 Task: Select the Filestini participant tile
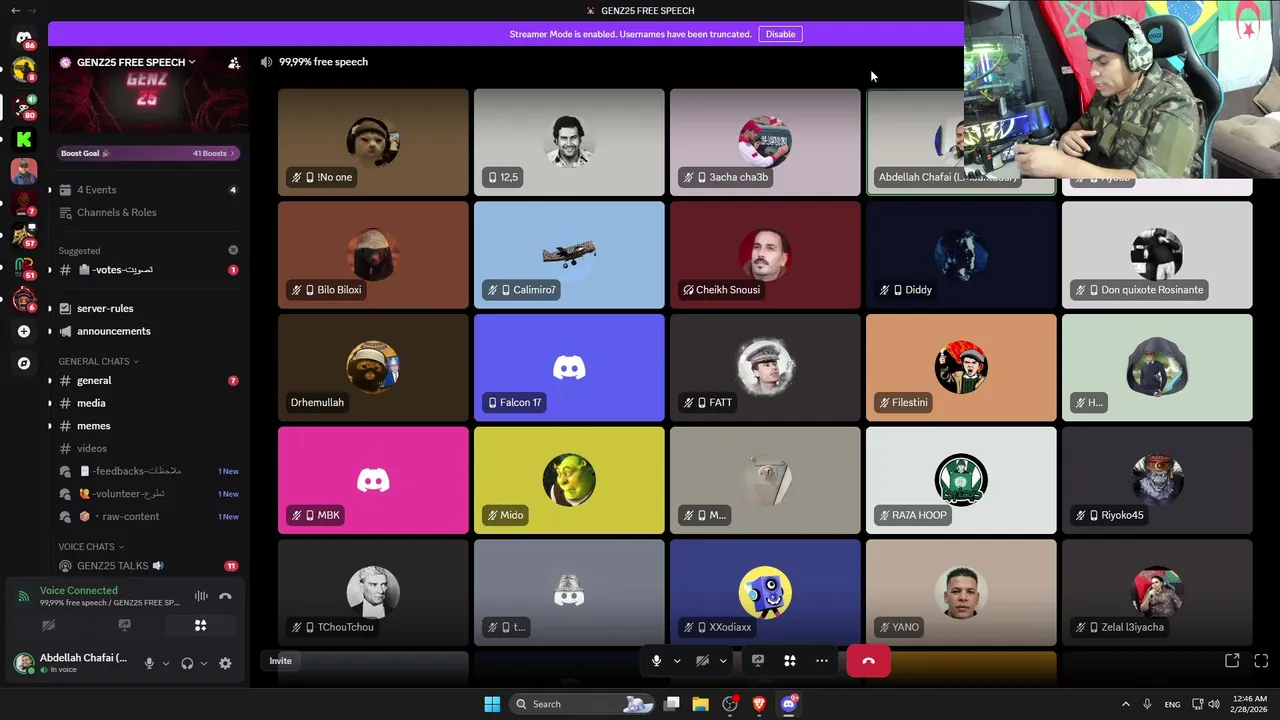tap(961, 368)
